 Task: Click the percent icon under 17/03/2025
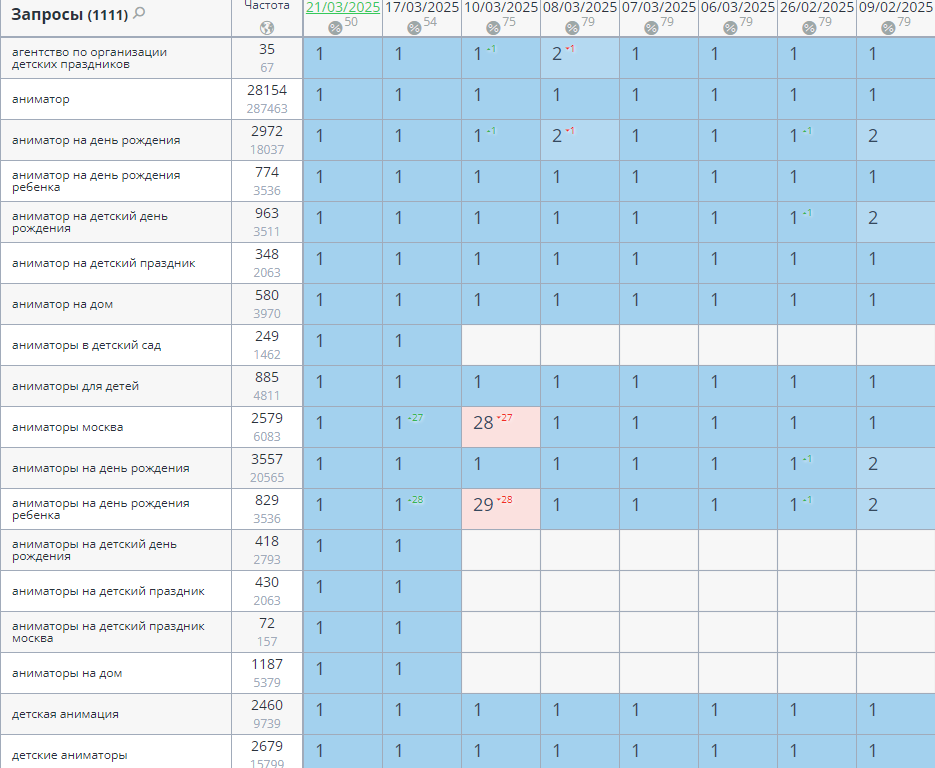[414, 27]
